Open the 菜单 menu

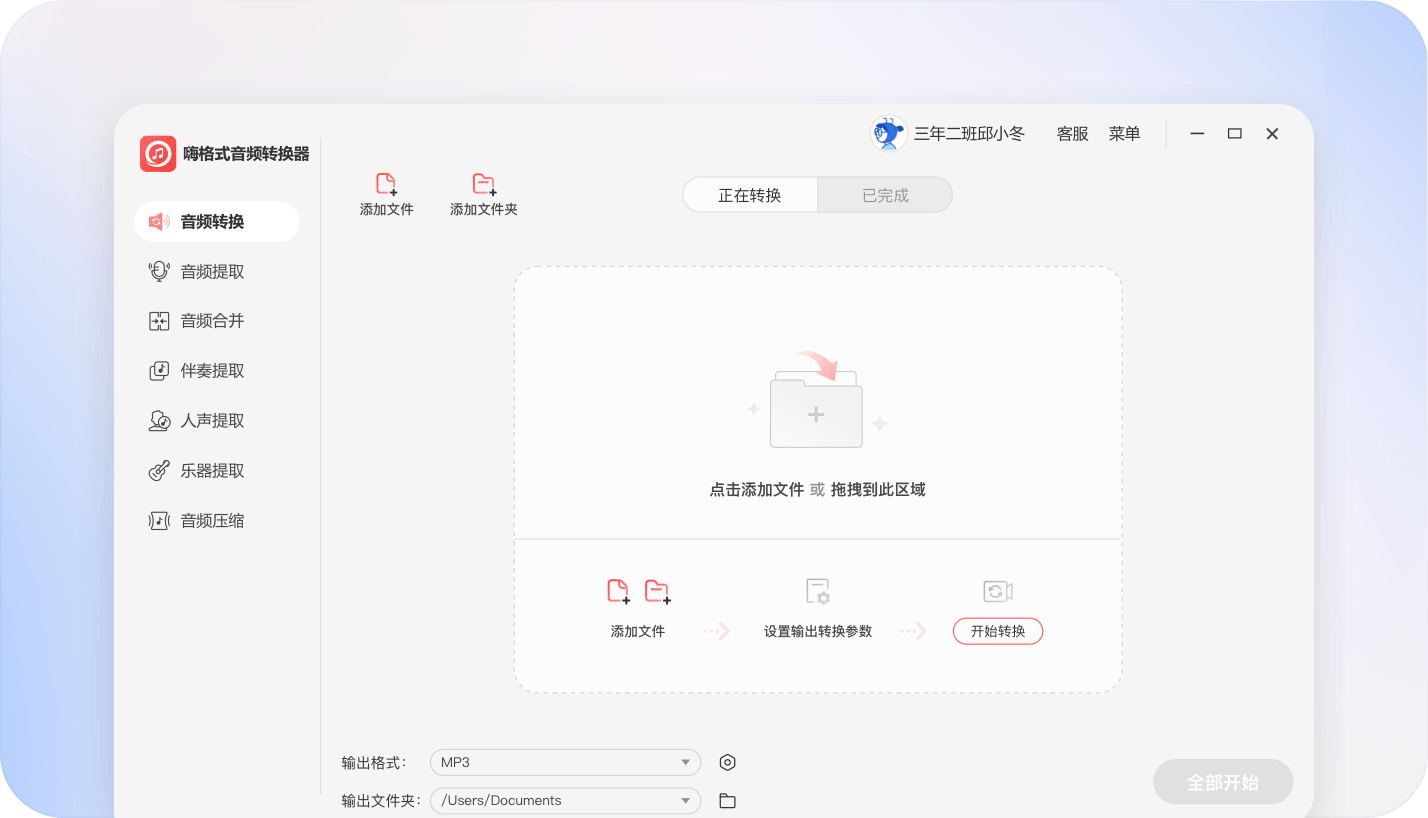coord(1124,134)
